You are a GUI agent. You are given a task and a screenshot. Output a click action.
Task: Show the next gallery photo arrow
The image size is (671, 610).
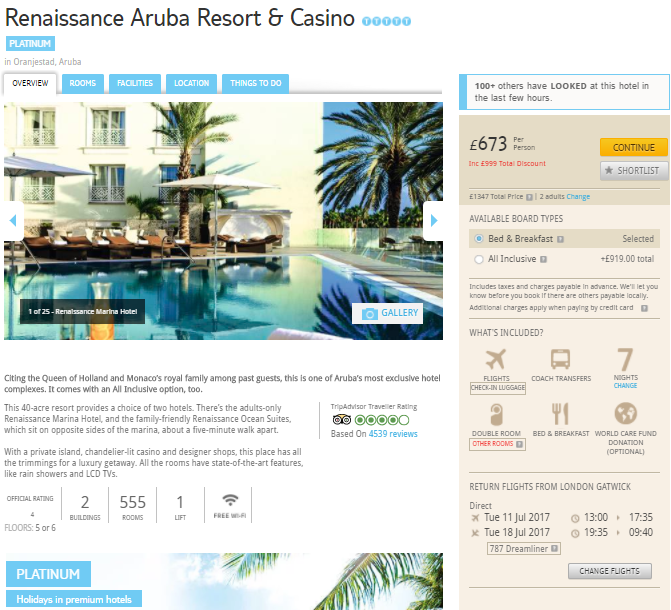[433, 220]
